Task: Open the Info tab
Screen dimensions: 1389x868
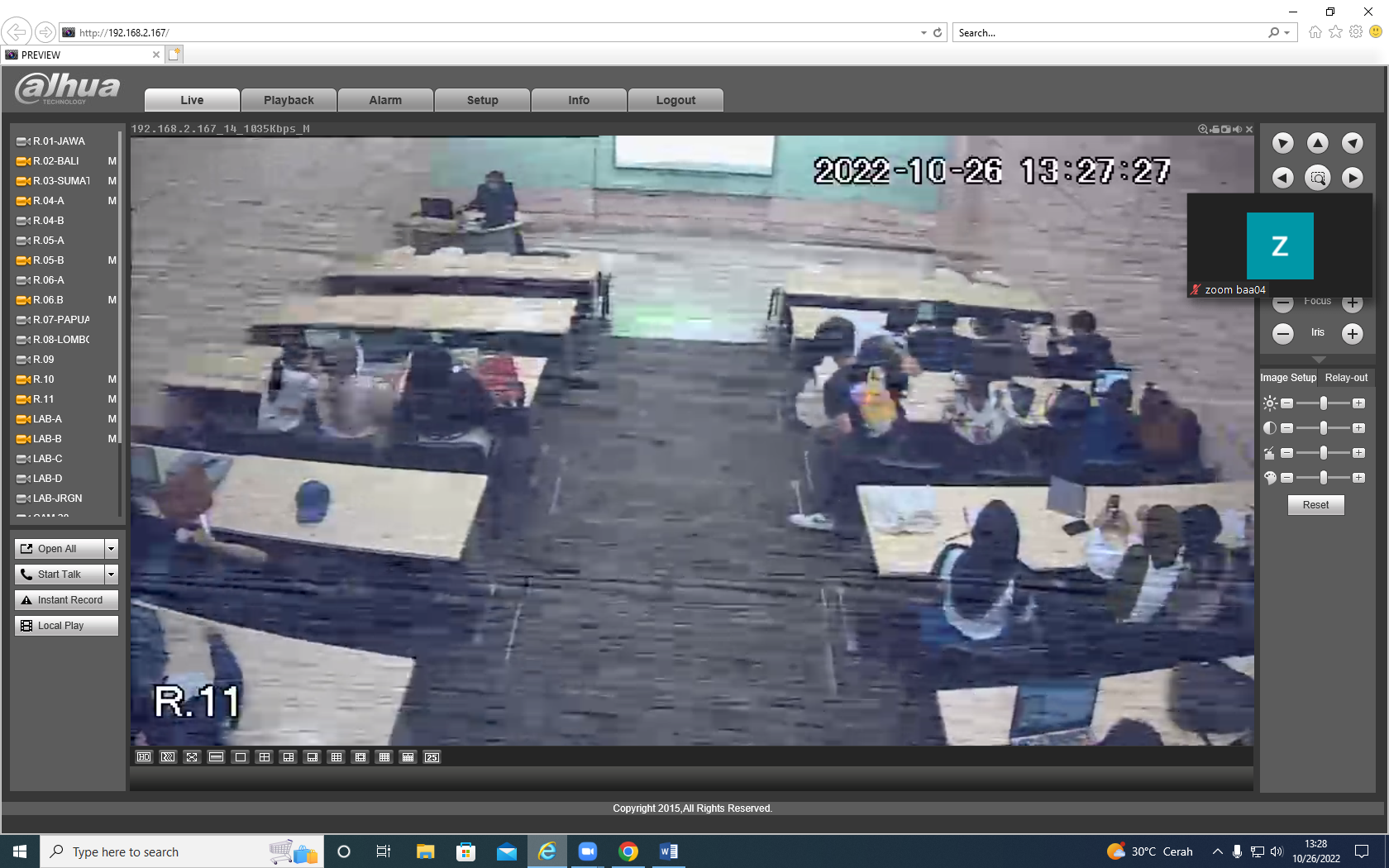Action: [x=579, y=100]
